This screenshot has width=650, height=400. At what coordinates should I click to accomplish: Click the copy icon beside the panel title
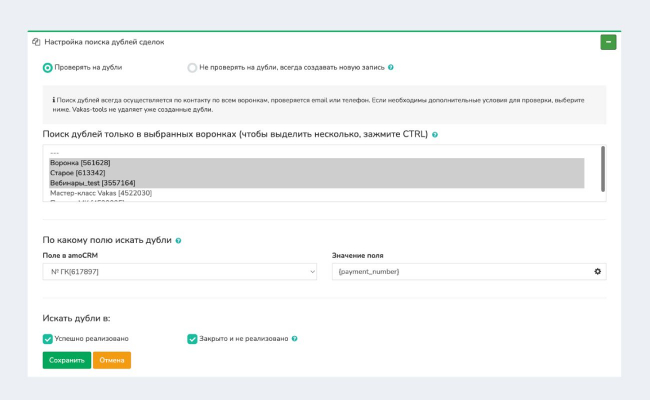point(36,42)
